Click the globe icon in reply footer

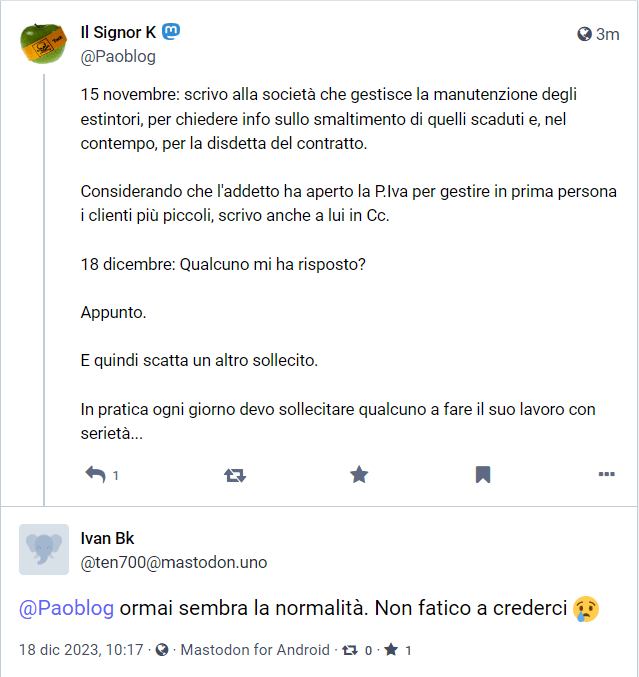pos(162,650)
